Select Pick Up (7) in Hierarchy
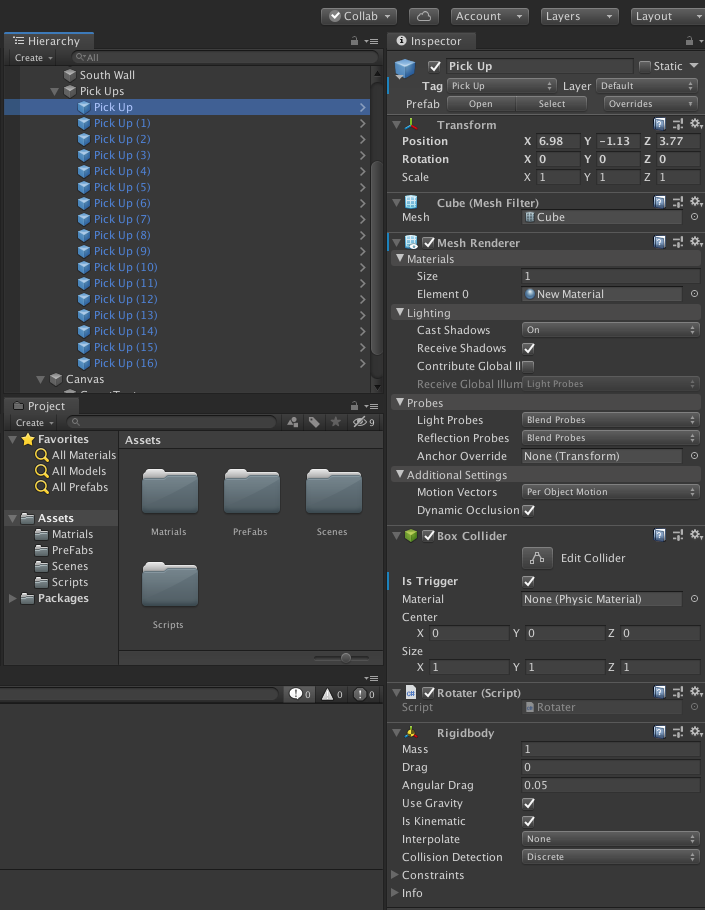The height and width of the screenshot is (910, 705). pyautogui.click(x=186, y=219)
